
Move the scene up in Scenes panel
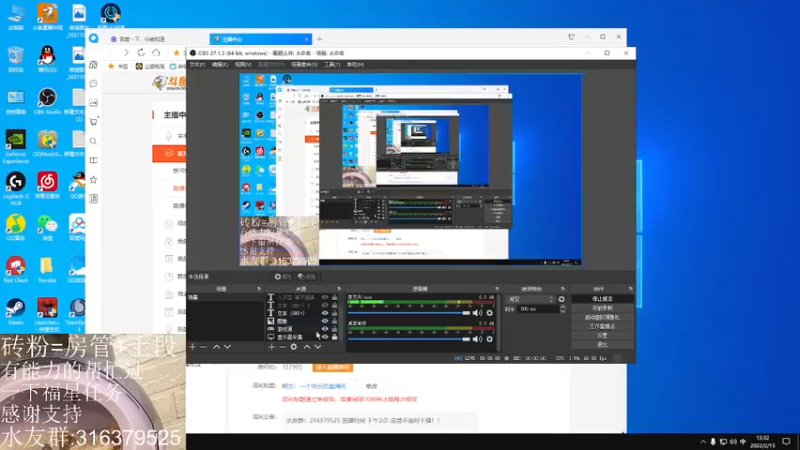click(x=216, y=347)
